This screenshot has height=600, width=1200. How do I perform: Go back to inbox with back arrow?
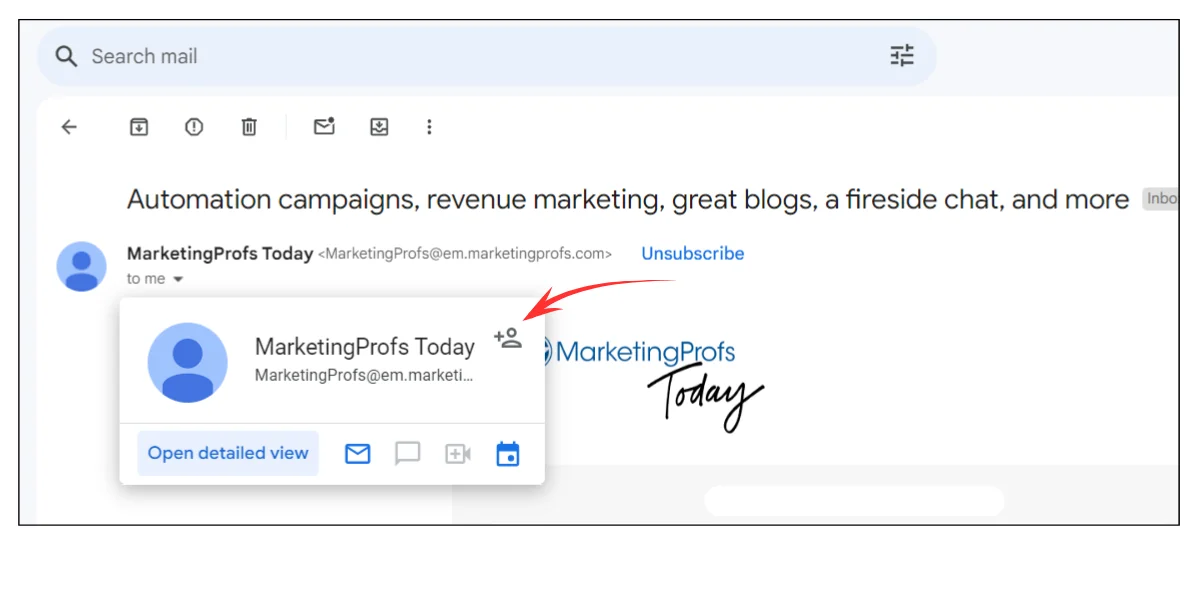[x=69, y=127]
